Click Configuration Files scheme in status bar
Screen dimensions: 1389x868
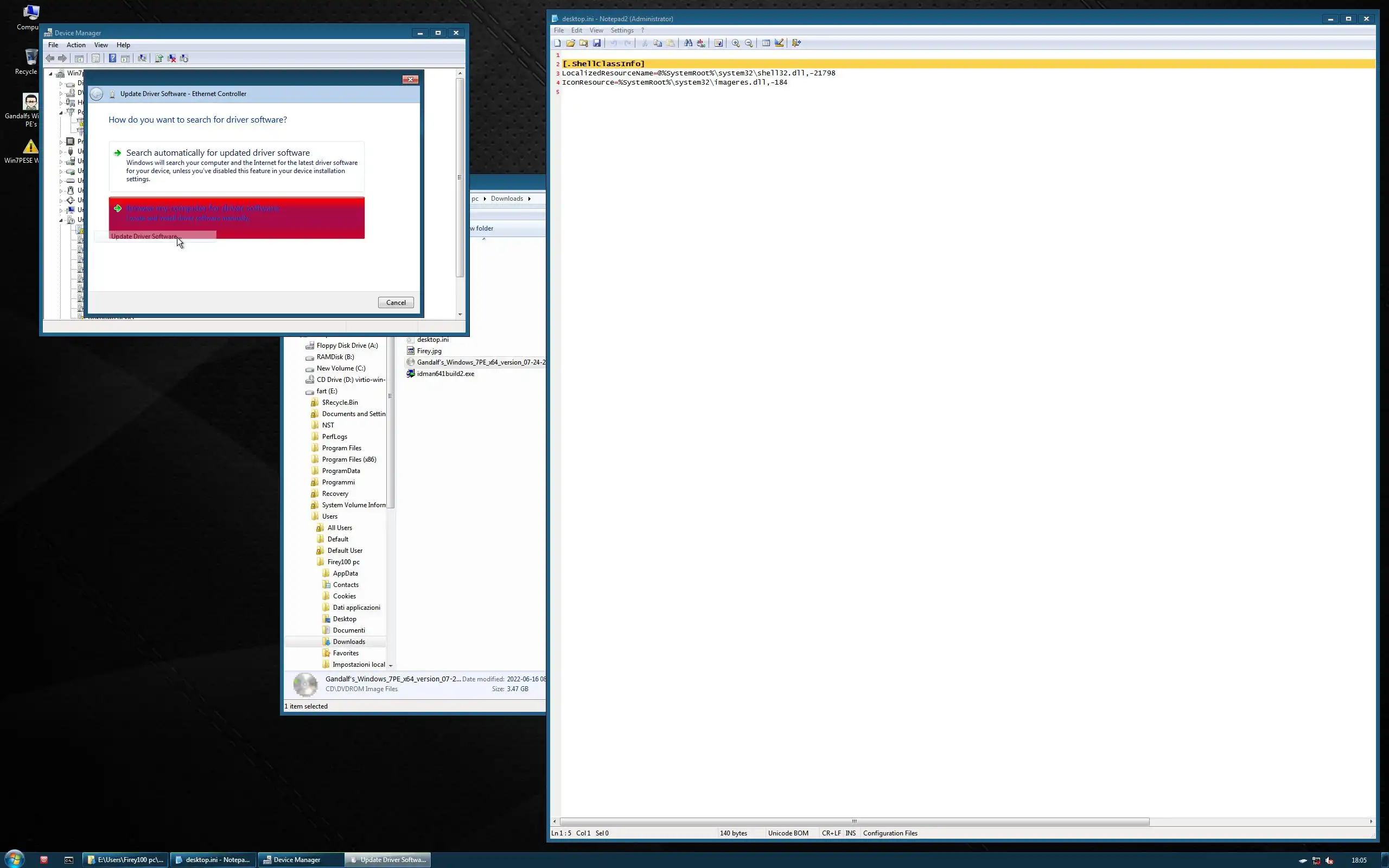890,833
